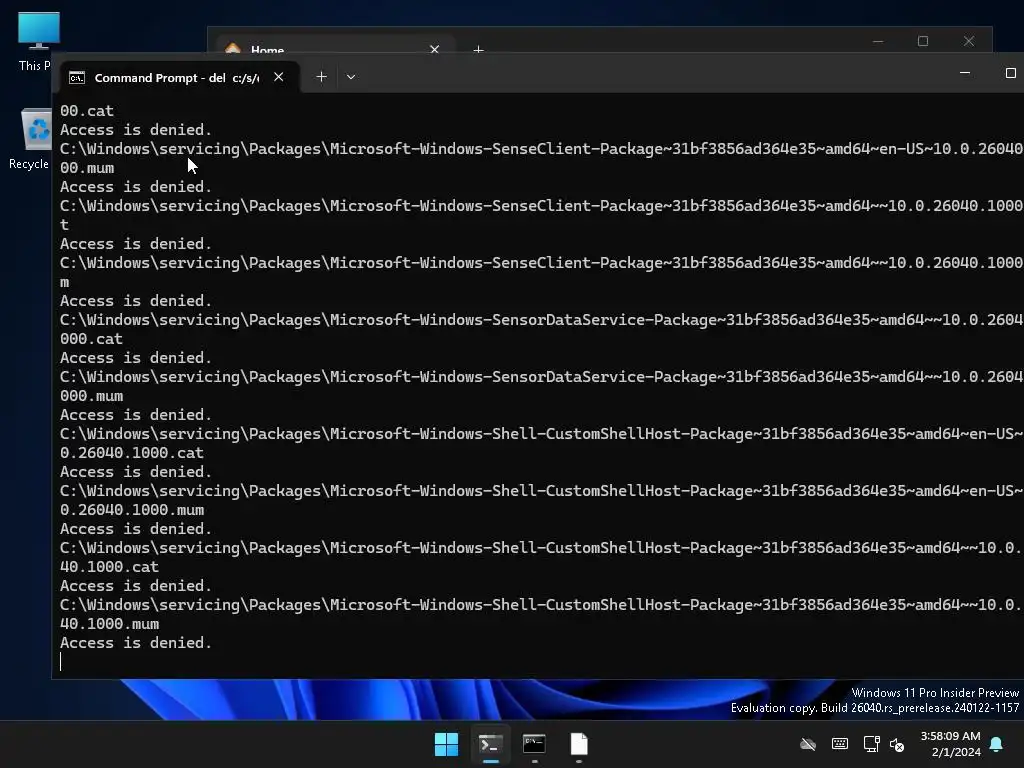1024x768 pixels.
Task: Open the clock showing 3:58:09 AM
Action: tap(950, 744)
